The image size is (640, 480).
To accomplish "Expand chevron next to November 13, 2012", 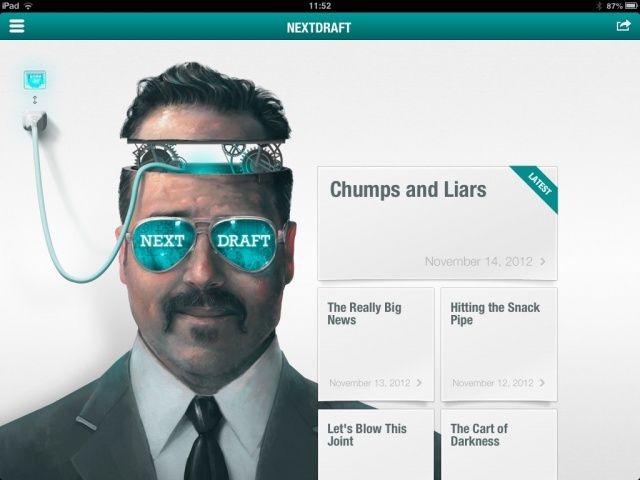I will (x=419, y=383).
